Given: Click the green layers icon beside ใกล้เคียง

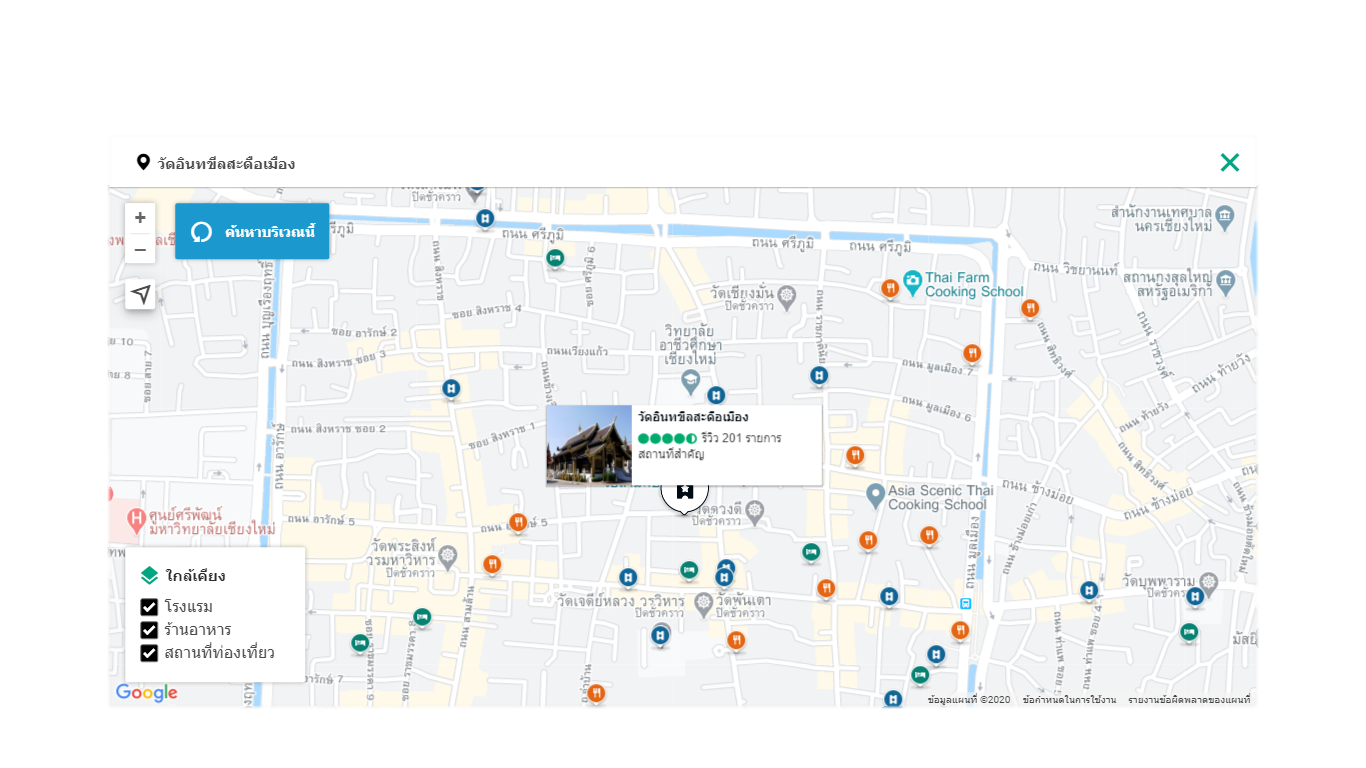Looking at the screenshot, I should [x=149, y=575].
